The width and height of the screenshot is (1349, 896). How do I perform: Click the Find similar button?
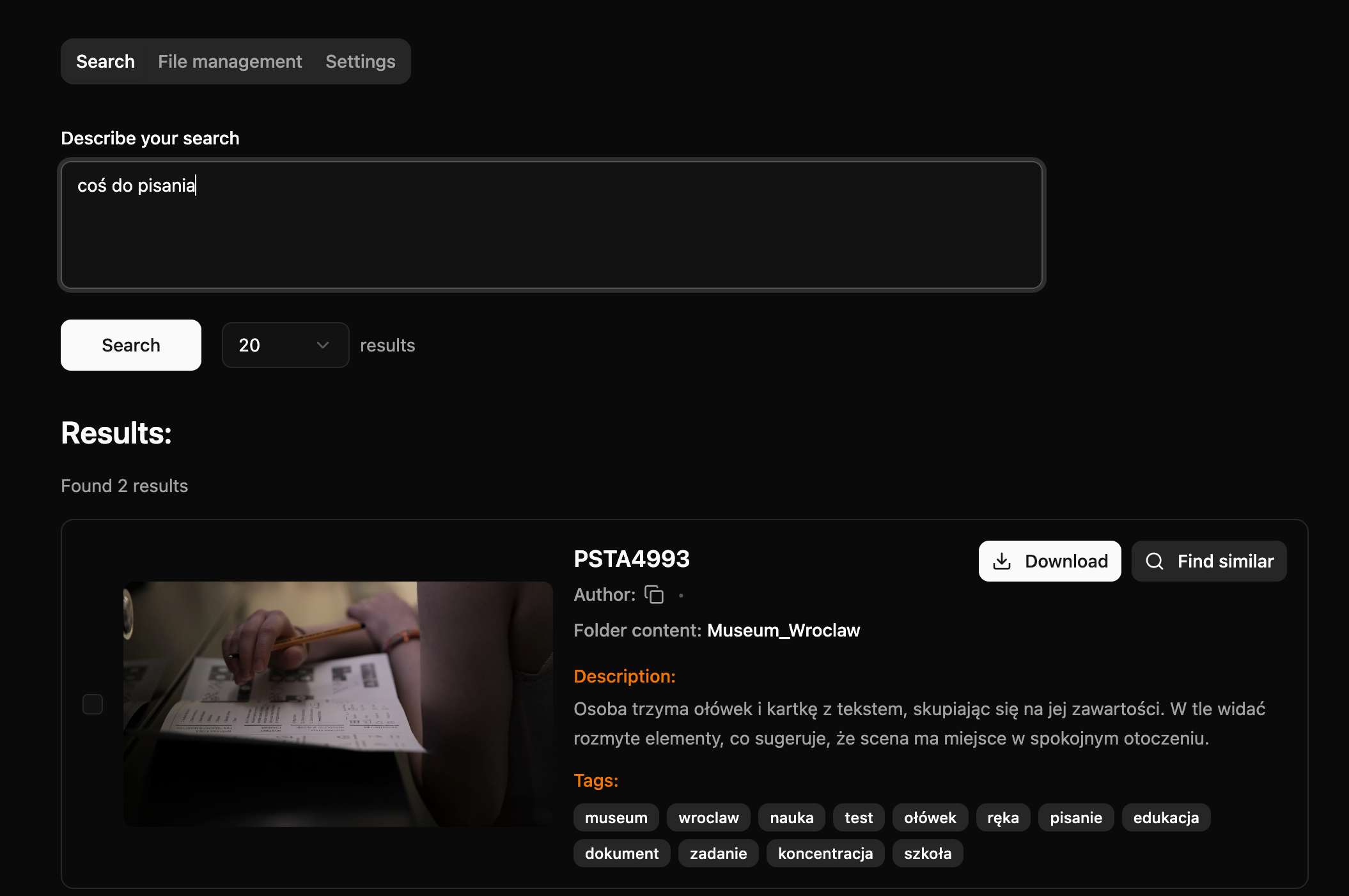point(1208,561)
